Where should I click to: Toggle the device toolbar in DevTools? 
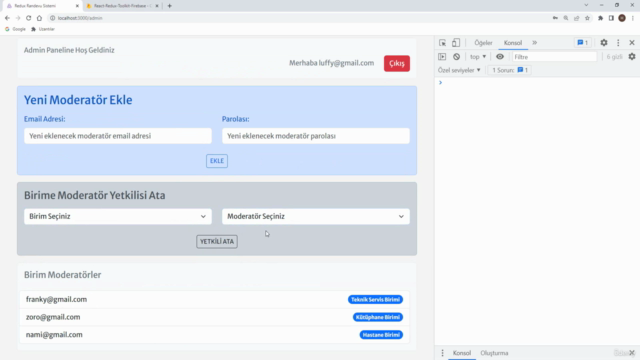click(456, 42)
